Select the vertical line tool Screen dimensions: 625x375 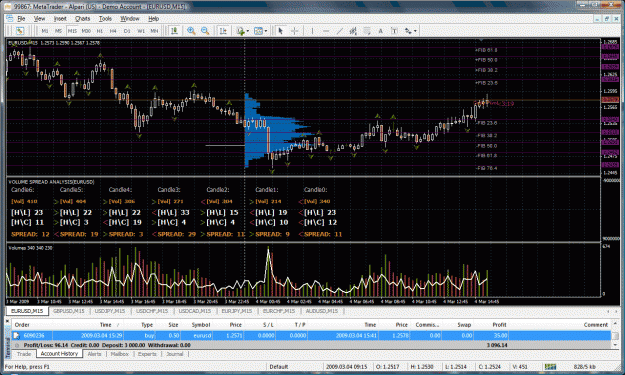(312, 31)
